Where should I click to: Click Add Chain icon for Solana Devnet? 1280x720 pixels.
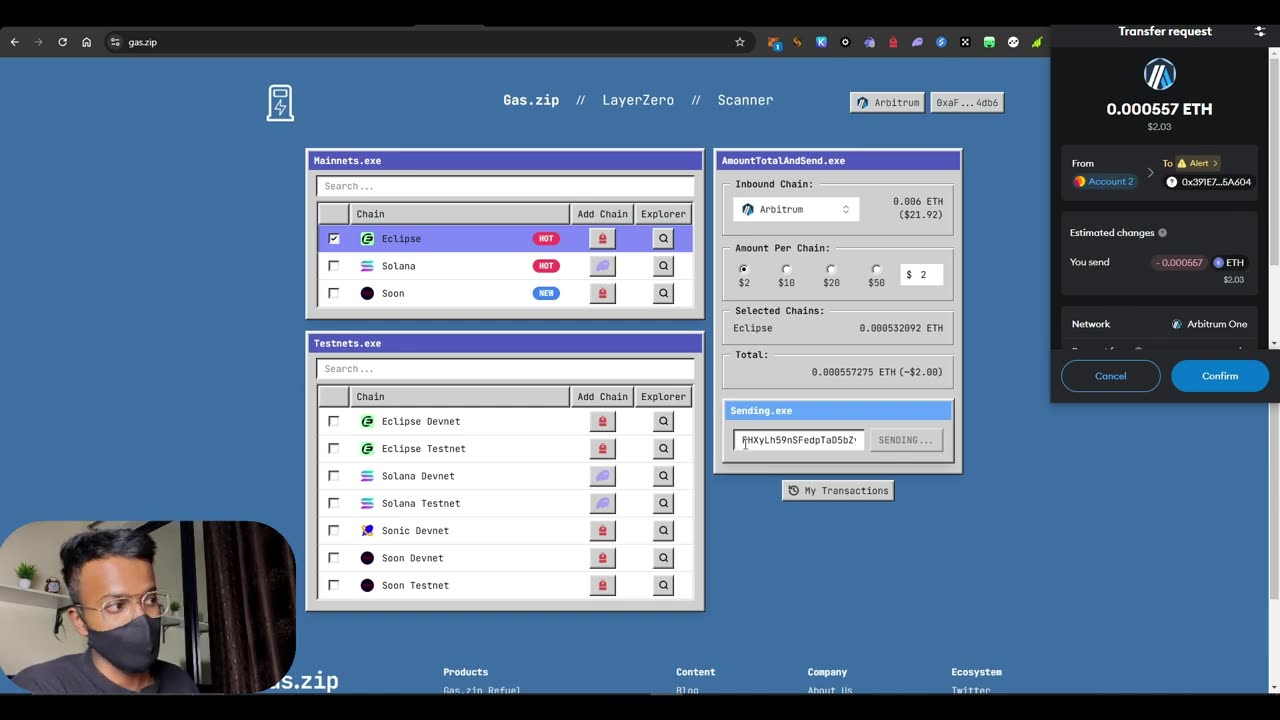click(x=602, y=476)
